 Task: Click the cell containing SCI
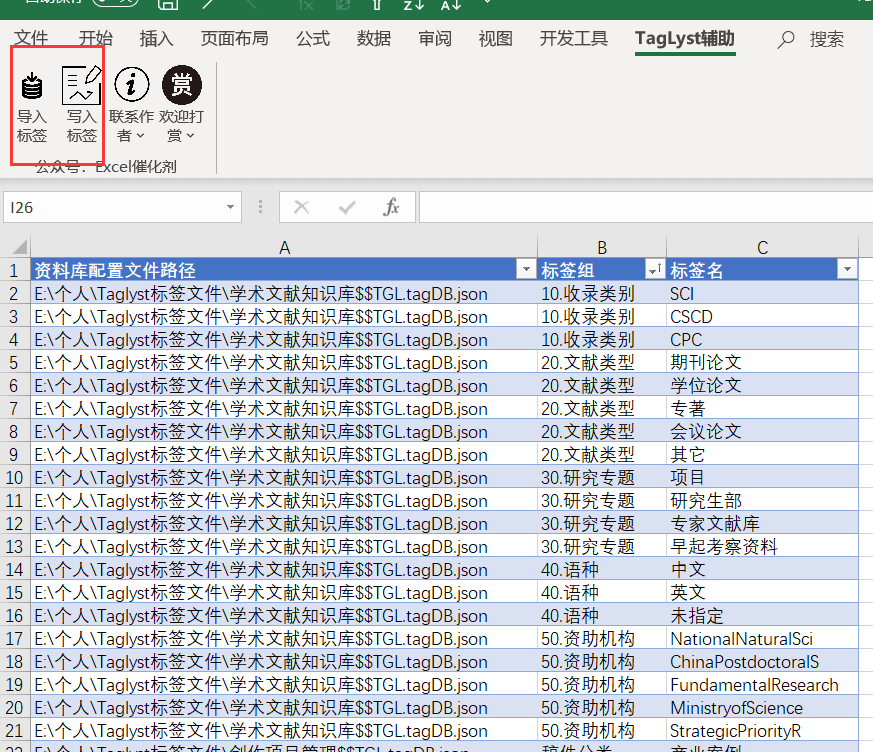[x=762, y=293]
